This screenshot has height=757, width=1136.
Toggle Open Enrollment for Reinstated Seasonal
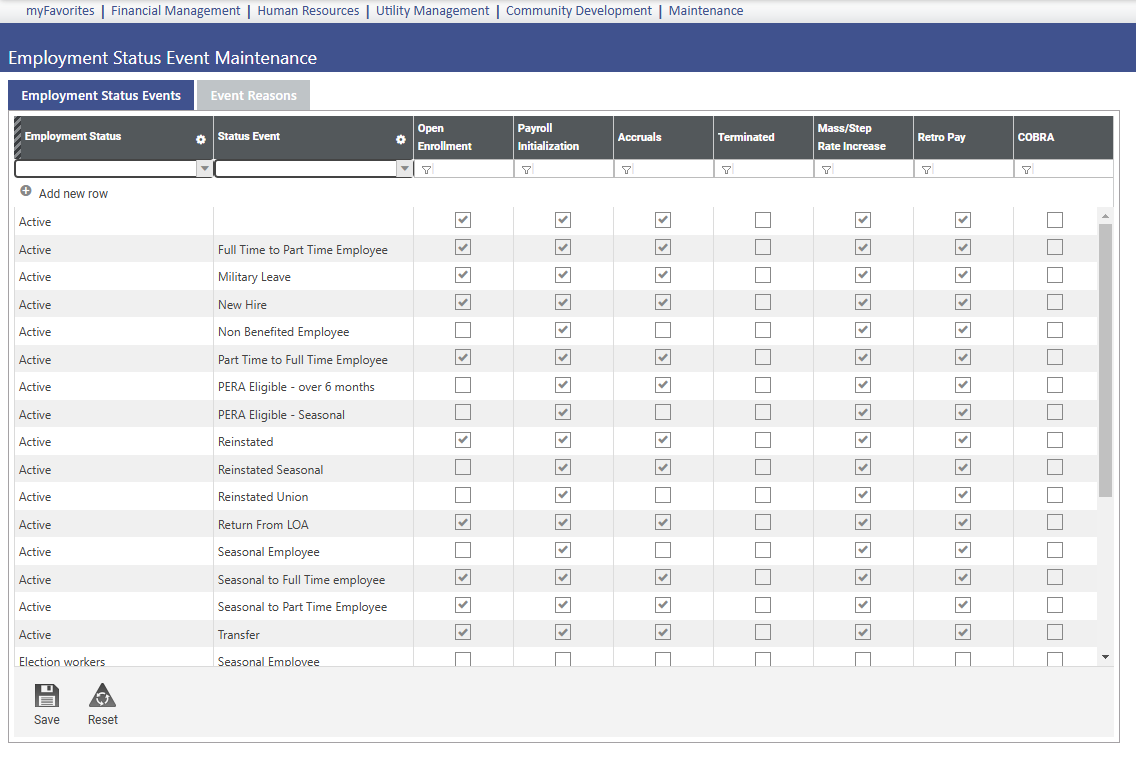coord(463,468)
